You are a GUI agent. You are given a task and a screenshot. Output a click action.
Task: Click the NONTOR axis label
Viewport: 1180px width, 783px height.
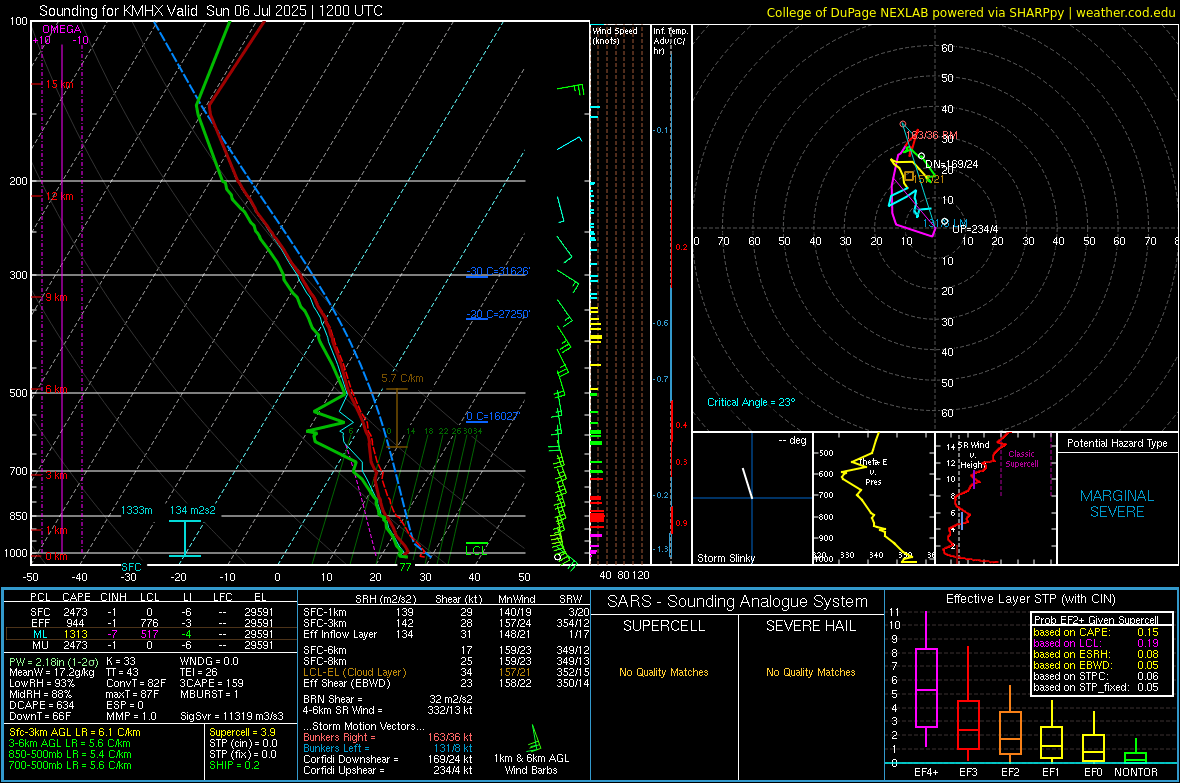pyautogui.click(x=1136, y=772)
